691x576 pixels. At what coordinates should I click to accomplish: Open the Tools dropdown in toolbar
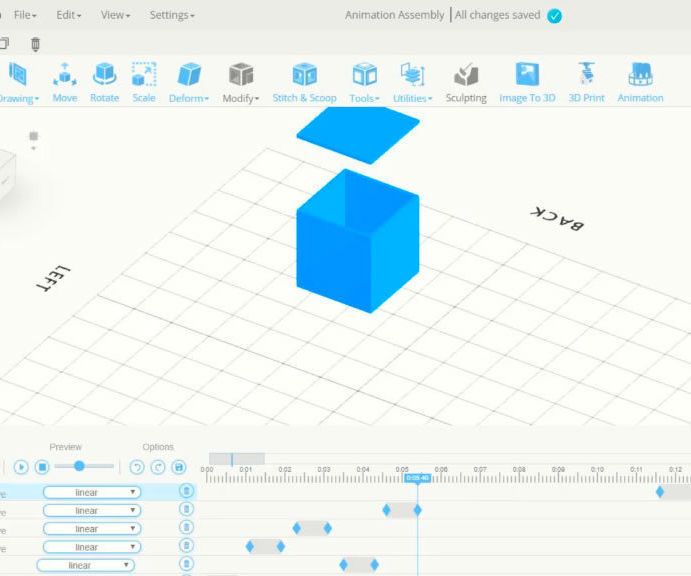(x=364, y=82)
